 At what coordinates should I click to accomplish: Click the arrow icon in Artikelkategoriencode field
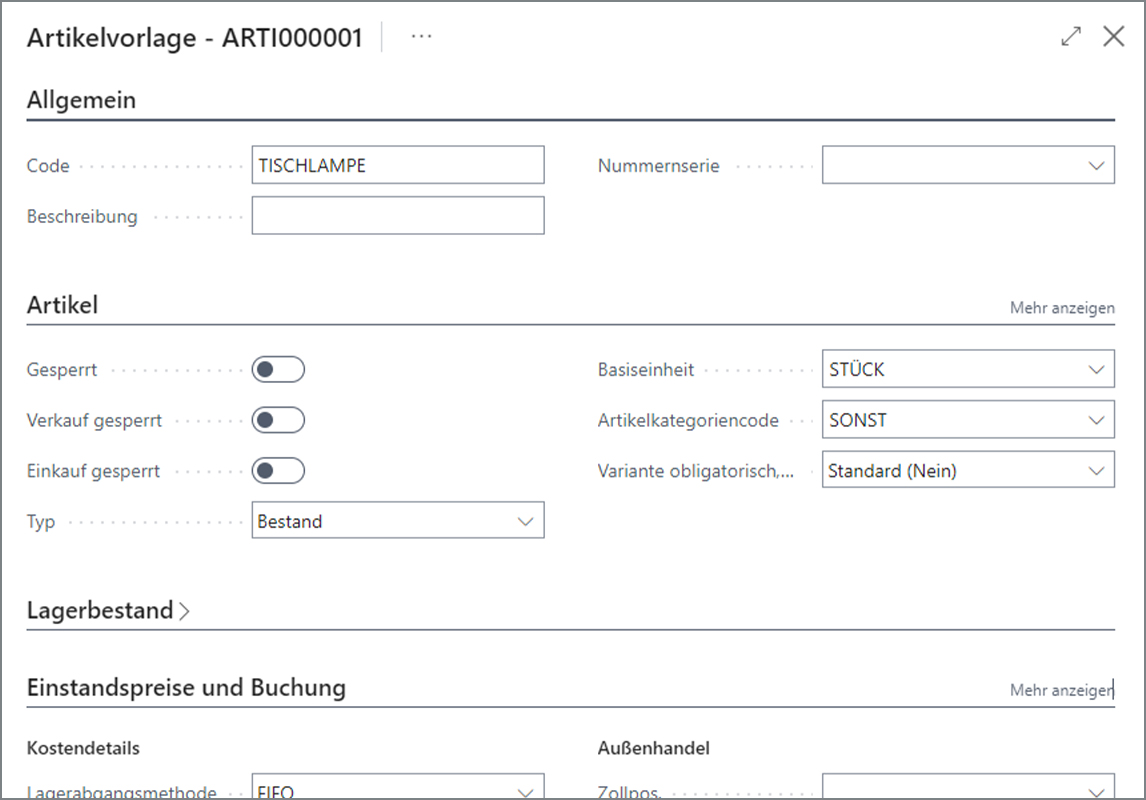coord(1096,420)
